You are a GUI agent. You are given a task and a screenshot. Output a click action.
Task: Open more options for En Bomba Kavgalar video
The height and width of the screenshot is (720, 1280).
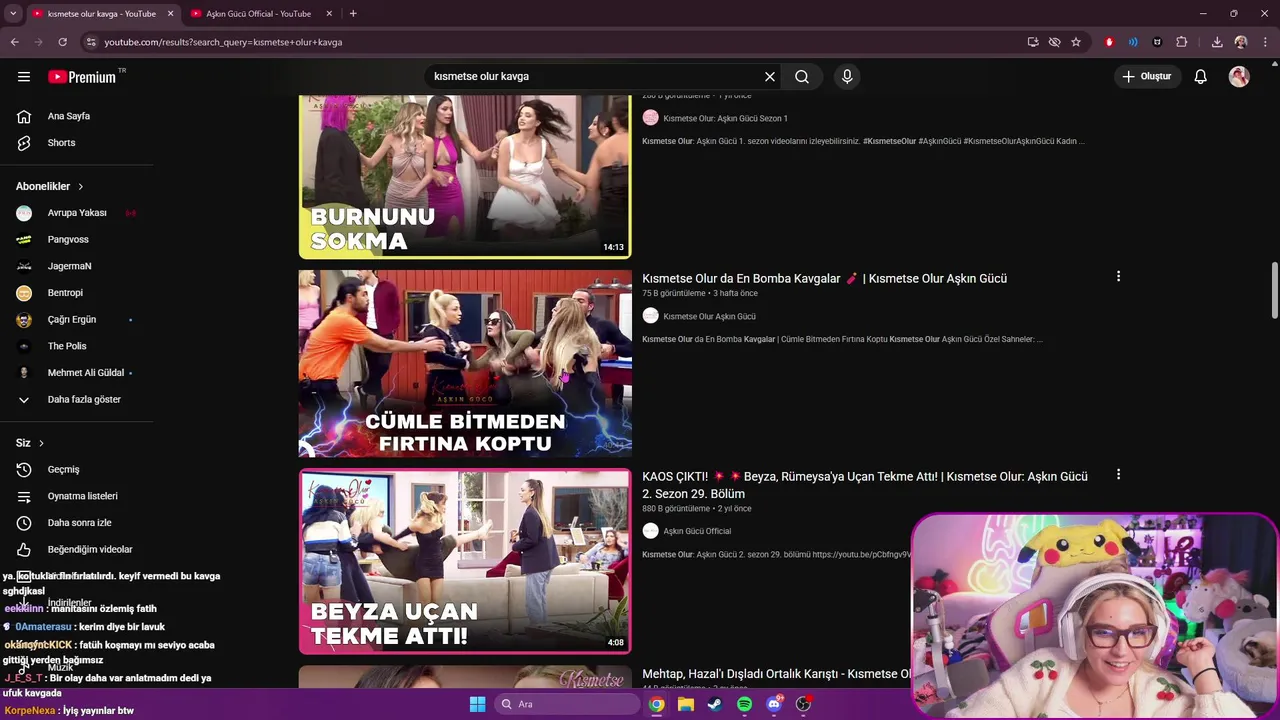coord(1118,277)
